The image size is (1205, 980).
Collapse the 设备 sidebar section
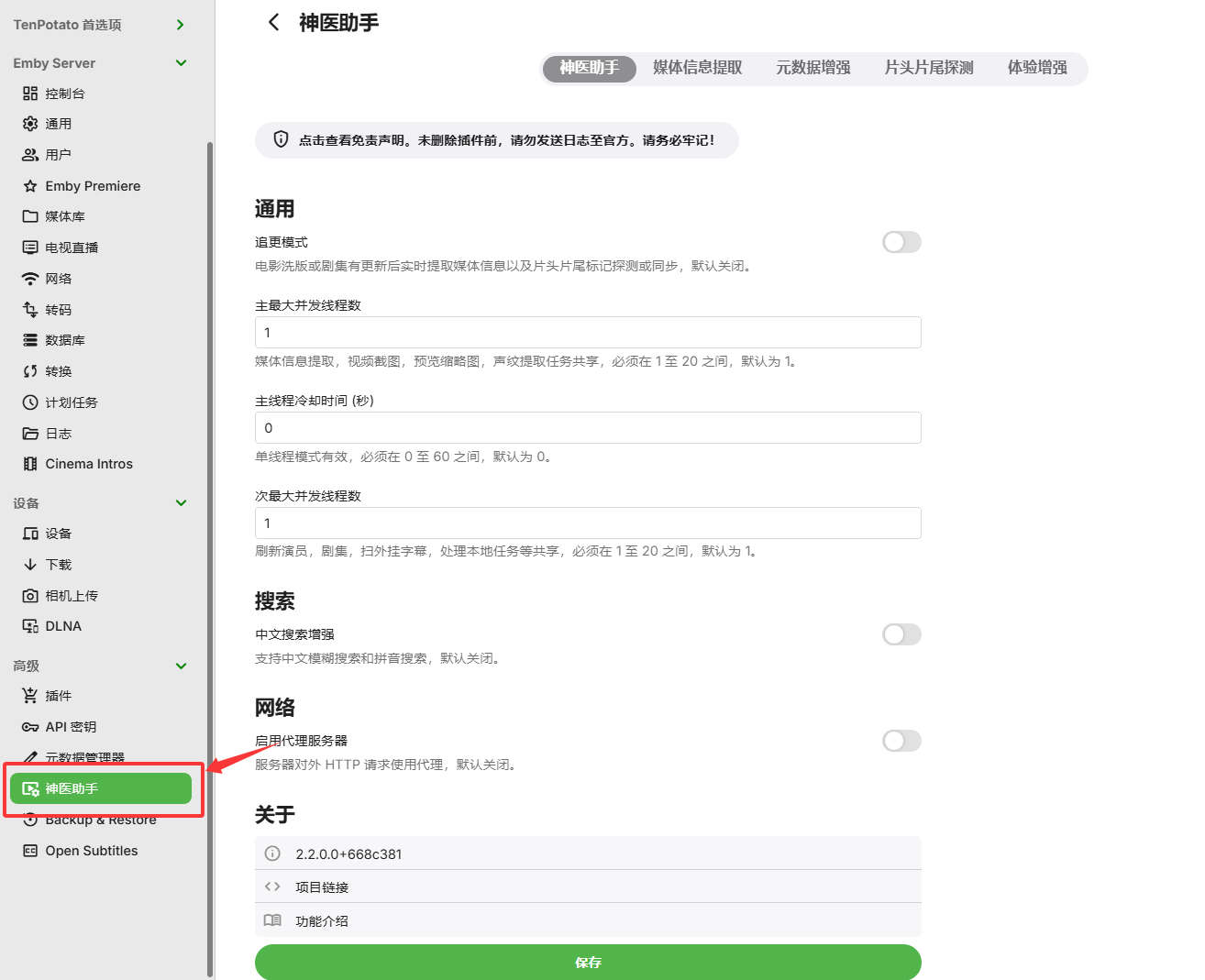click(x=181, y=503)
